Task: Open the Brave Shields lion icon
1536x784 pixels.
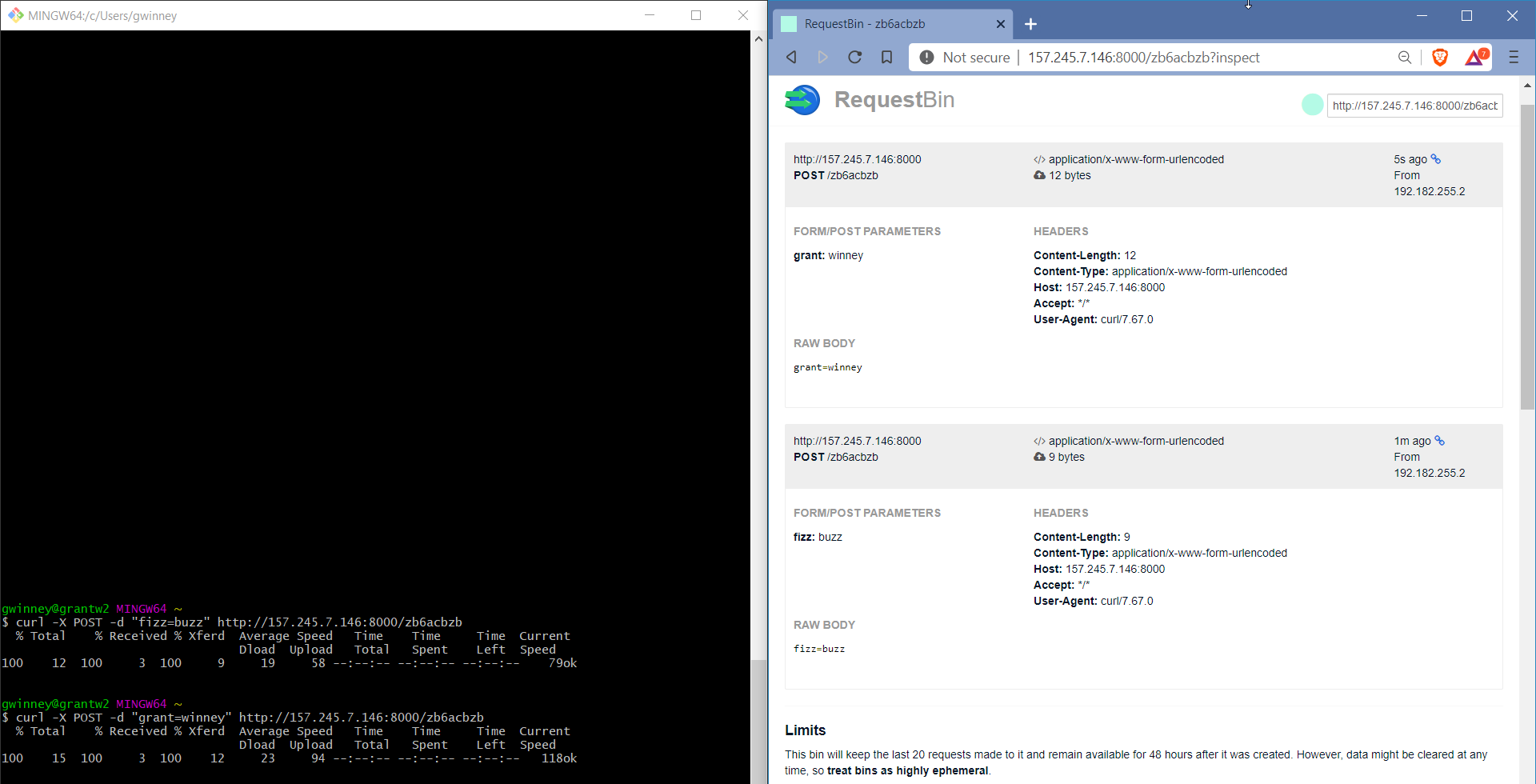Action: click(1440, 57)
